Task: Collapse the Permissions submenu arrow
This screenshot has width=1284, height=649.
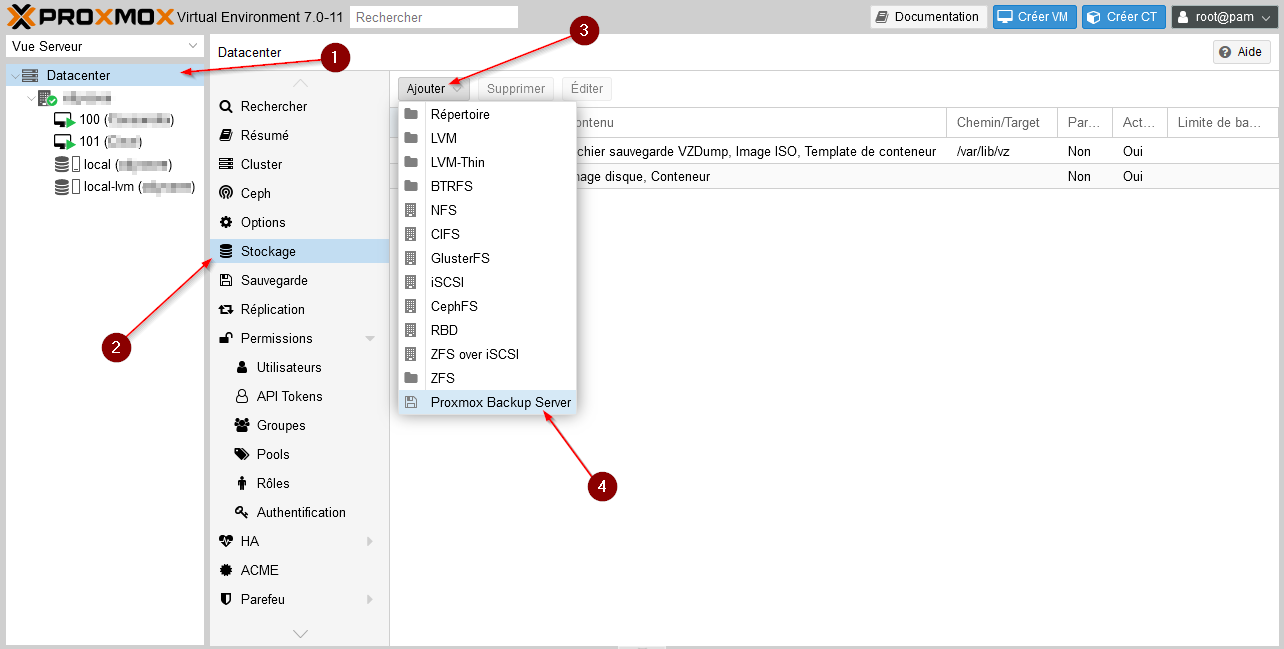Action: click(370, 339)
